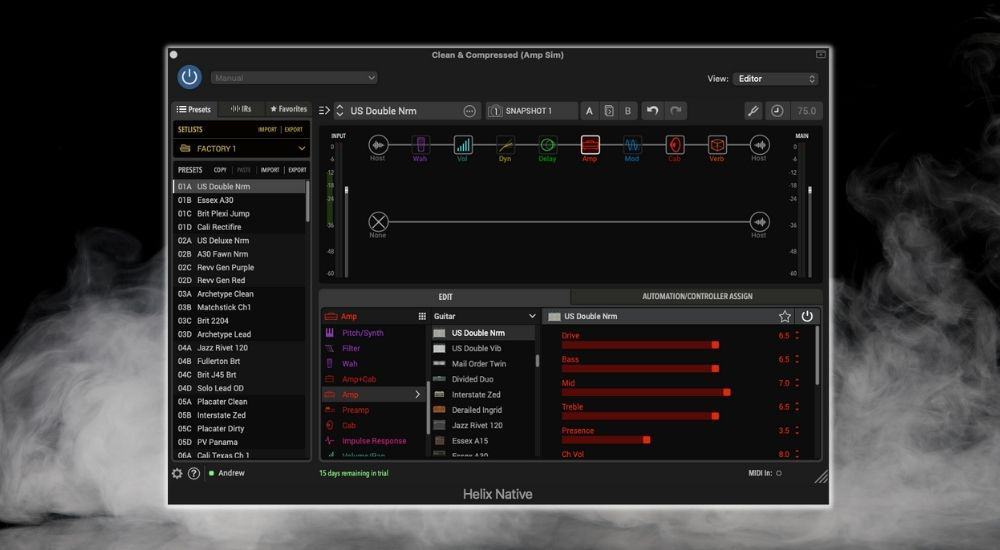The image size is (1000, 550).
Task: Expand the Amp category chevron
Action: click(x=418, y=394)
